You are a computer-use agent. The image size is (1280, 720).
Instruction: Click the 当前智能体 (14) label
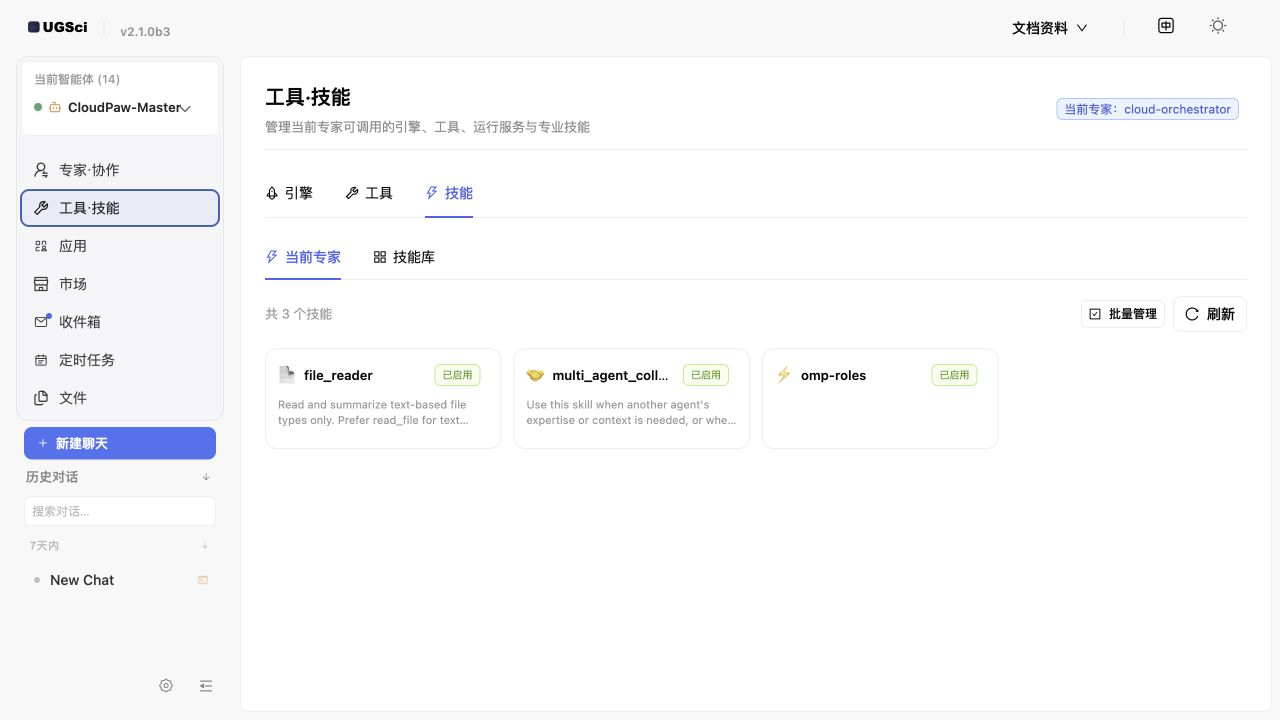coord(77,80)
